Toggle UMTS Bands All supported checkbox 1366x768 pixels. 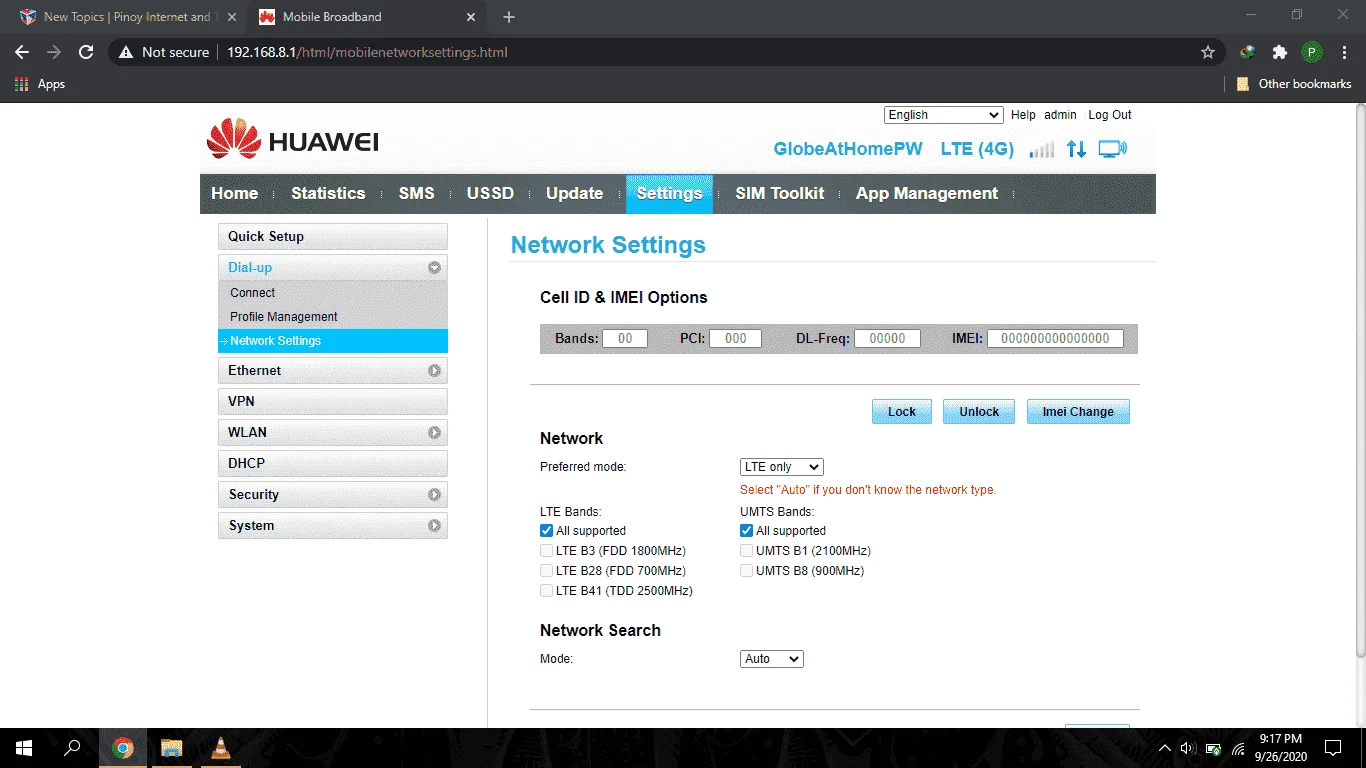(746, 531)
